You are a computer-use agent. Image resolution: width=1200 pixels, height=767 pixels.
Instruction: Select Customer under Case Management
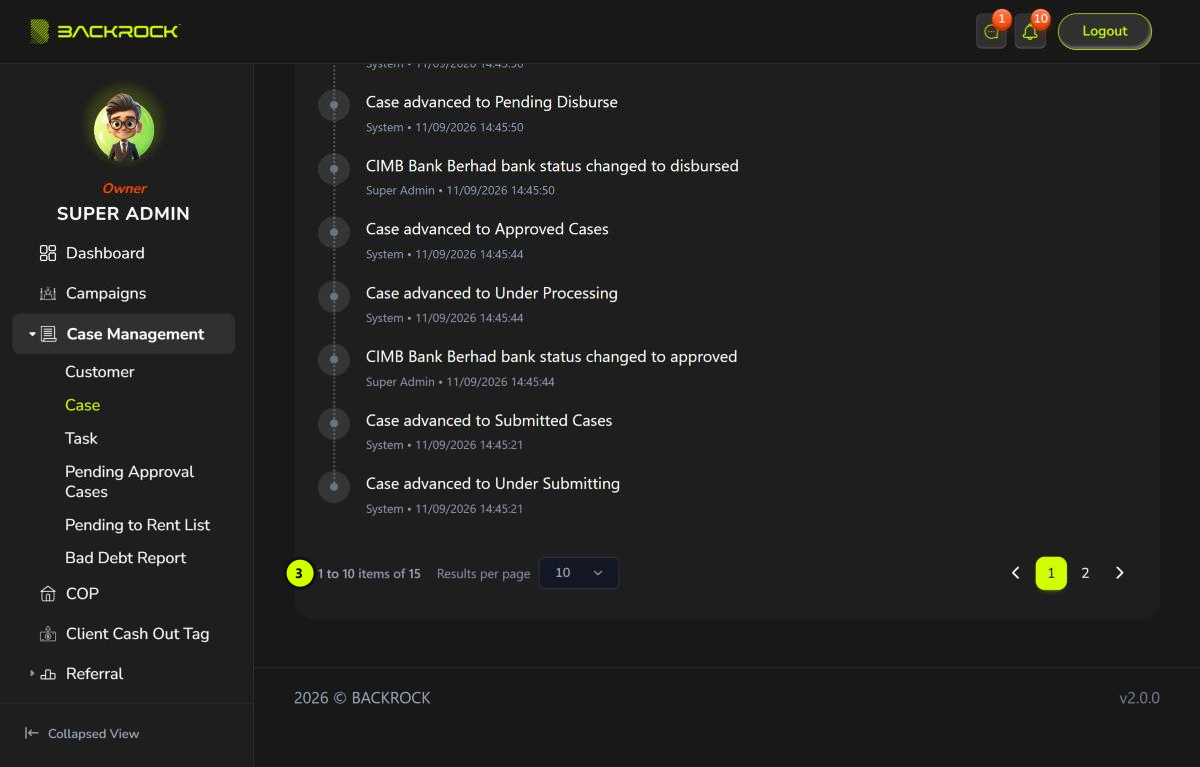click(x=100, y=372)
